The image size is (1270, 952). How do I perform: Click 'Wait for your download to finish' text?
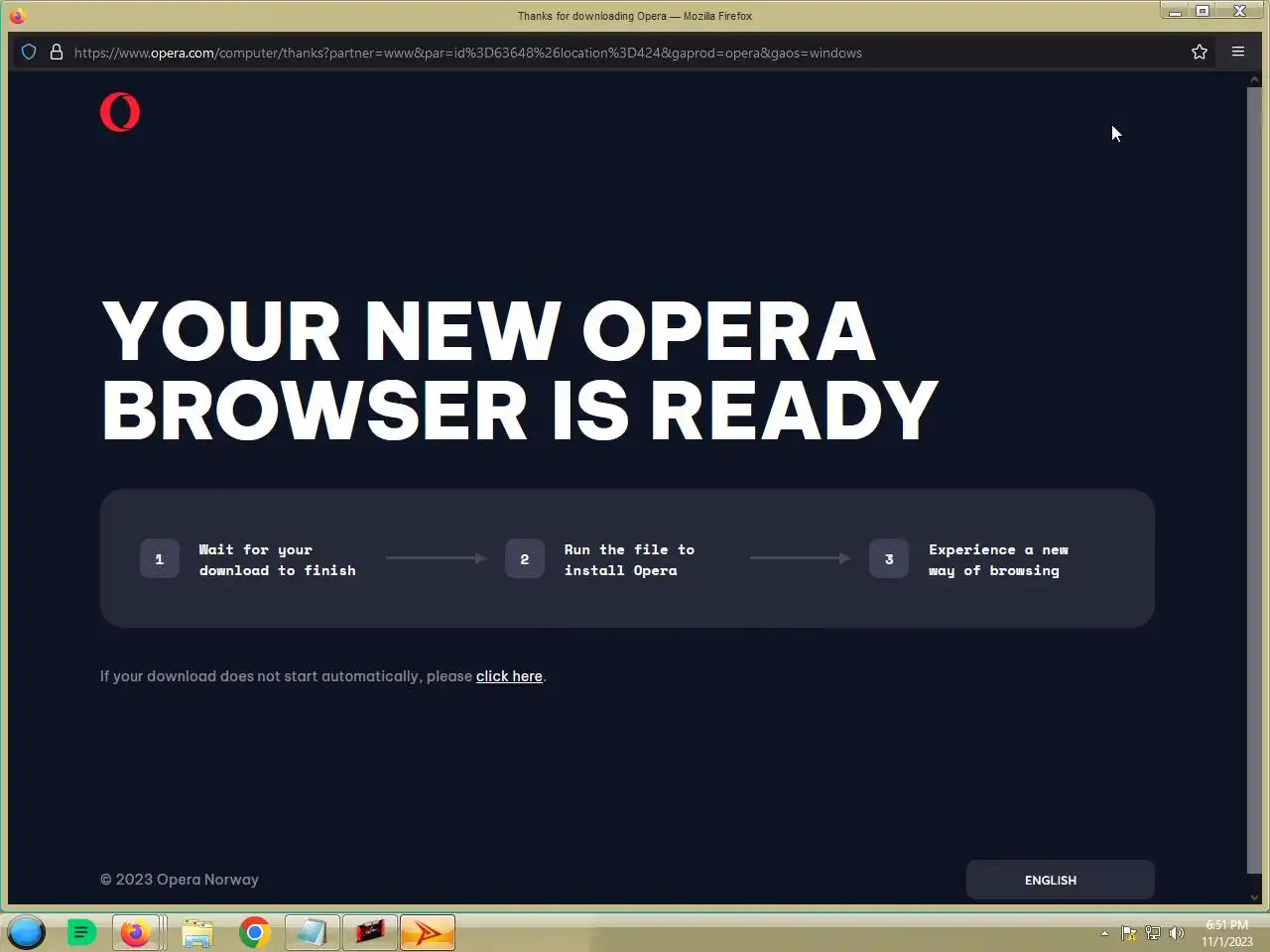tap(277, 559)
